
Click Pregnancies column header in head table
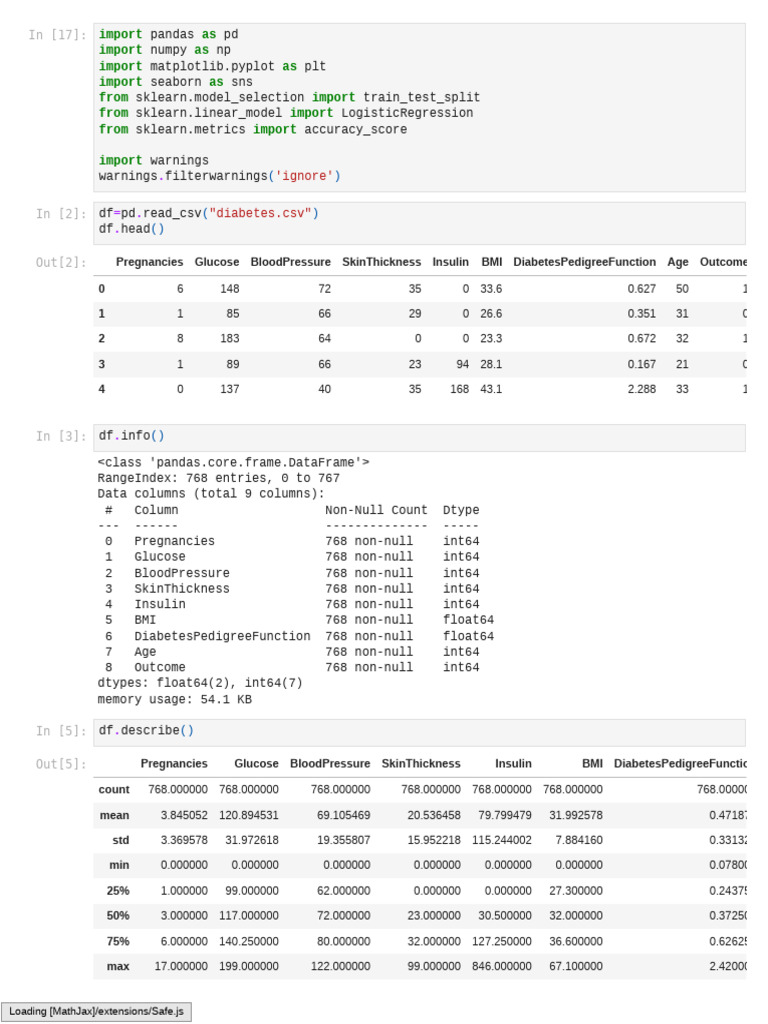point(149,262)
